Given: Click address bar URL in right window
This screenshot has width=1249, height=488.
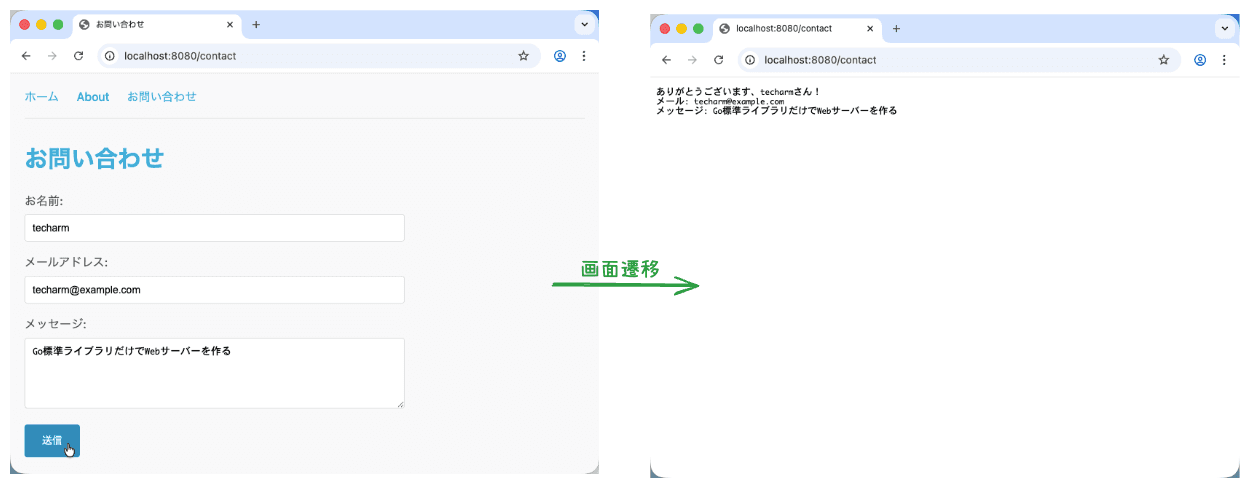Looking at the screenshot, I should (820, 60).
